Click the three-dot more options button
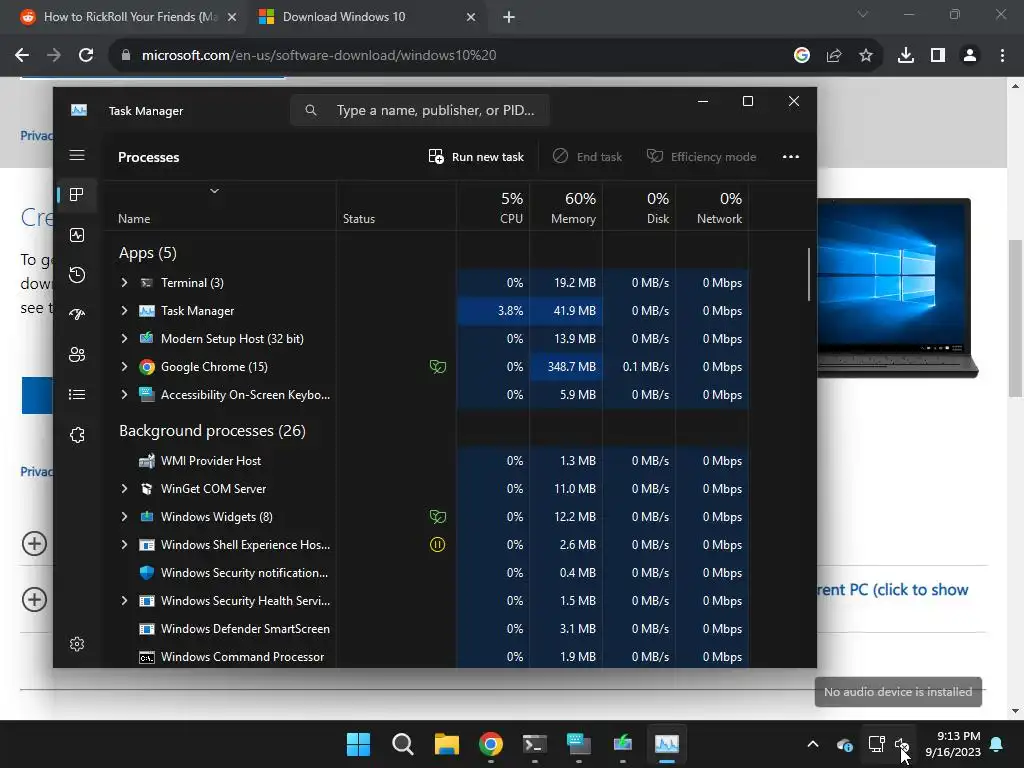The image size is (1024, 768). pyautogui.click(x=791, y=157)
